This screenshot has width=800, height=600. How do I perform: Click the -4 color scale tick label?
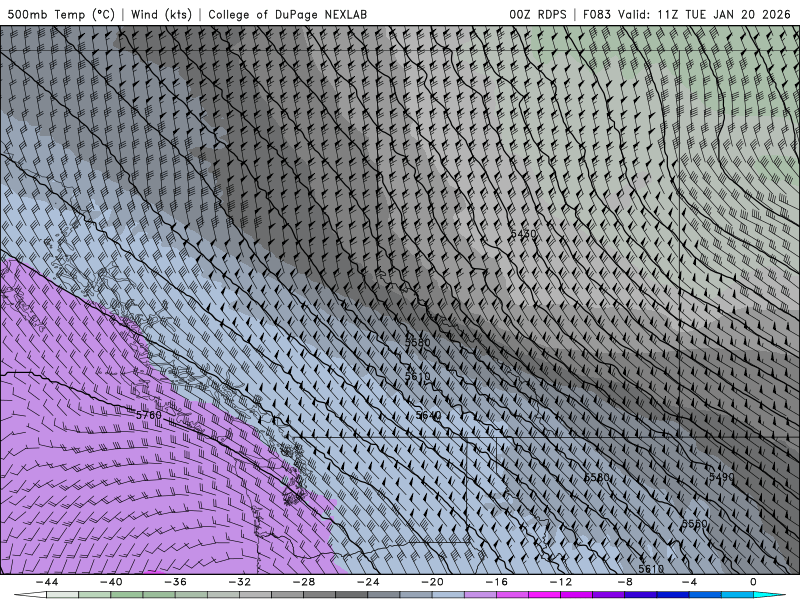[690, 582]
